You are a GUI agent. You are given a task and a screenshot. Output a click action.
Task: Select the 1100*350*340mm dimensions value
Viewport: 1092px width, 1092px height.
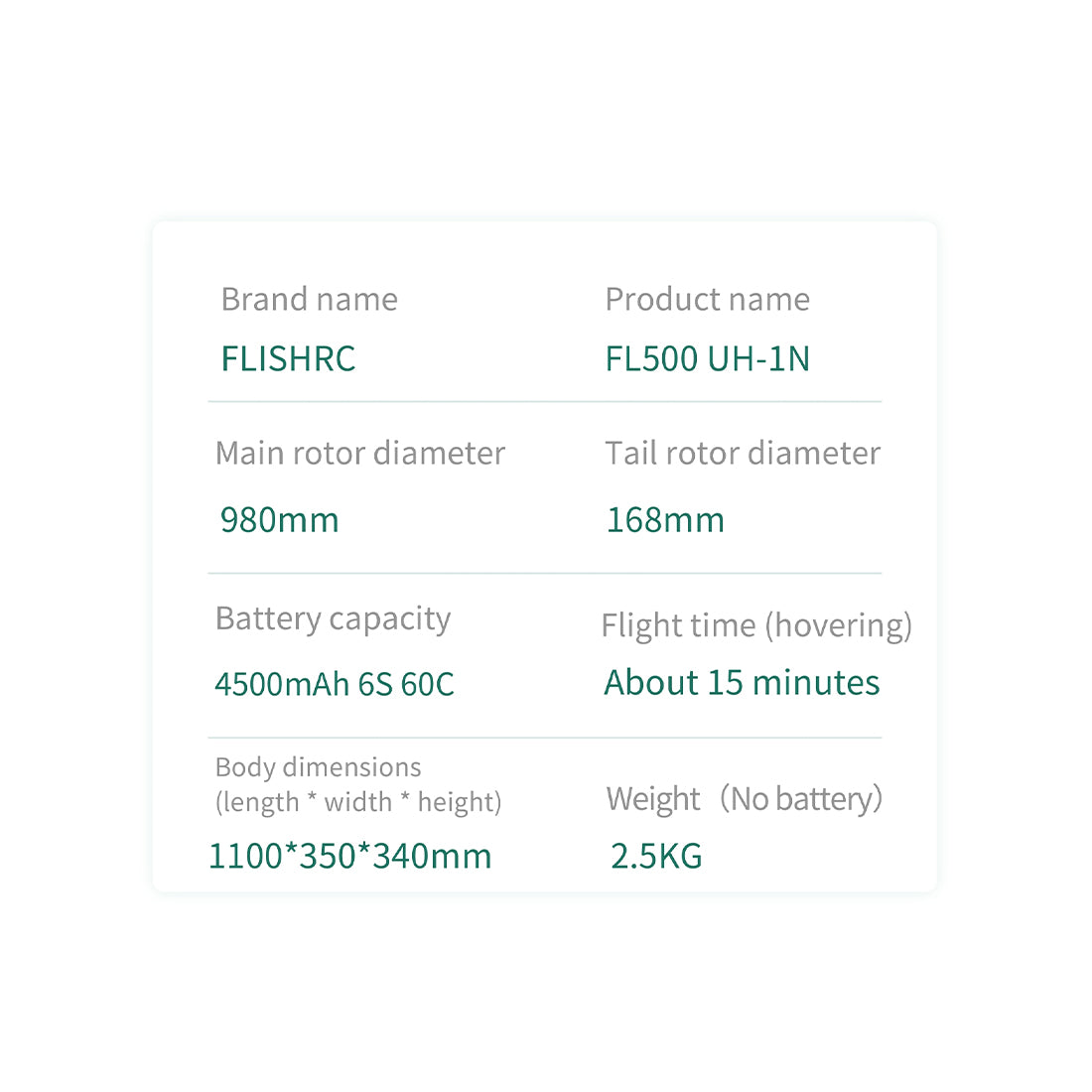click(349, 856)
